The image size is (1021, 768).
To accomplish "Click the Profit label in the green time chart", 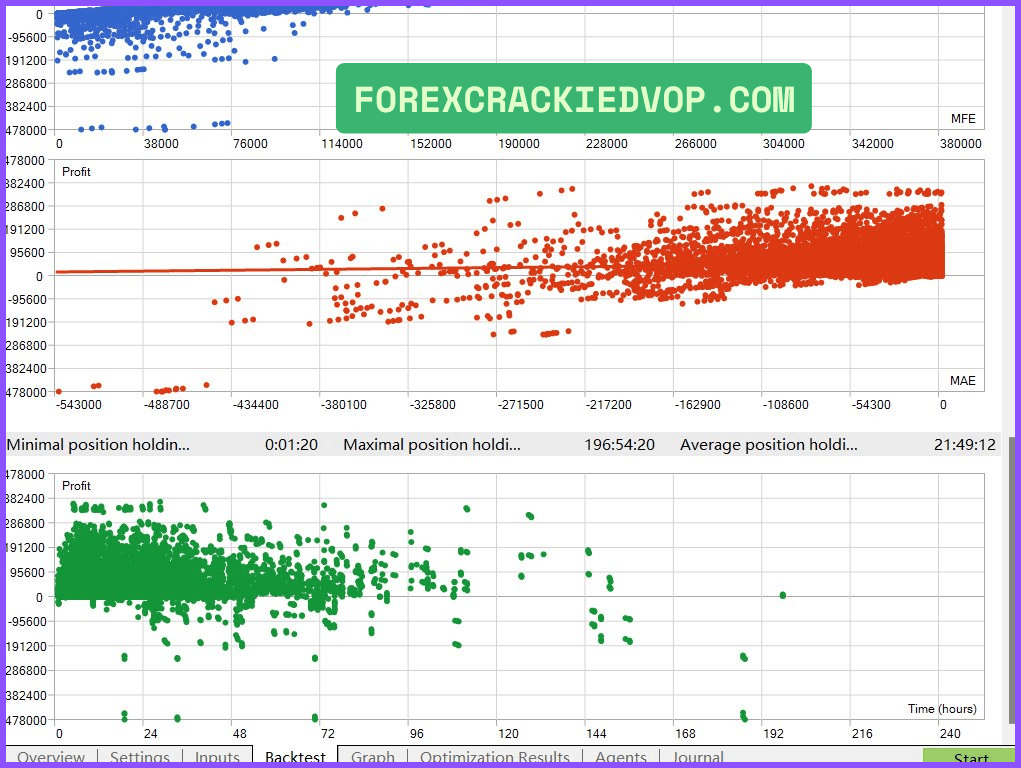I will tap(76, 486).
